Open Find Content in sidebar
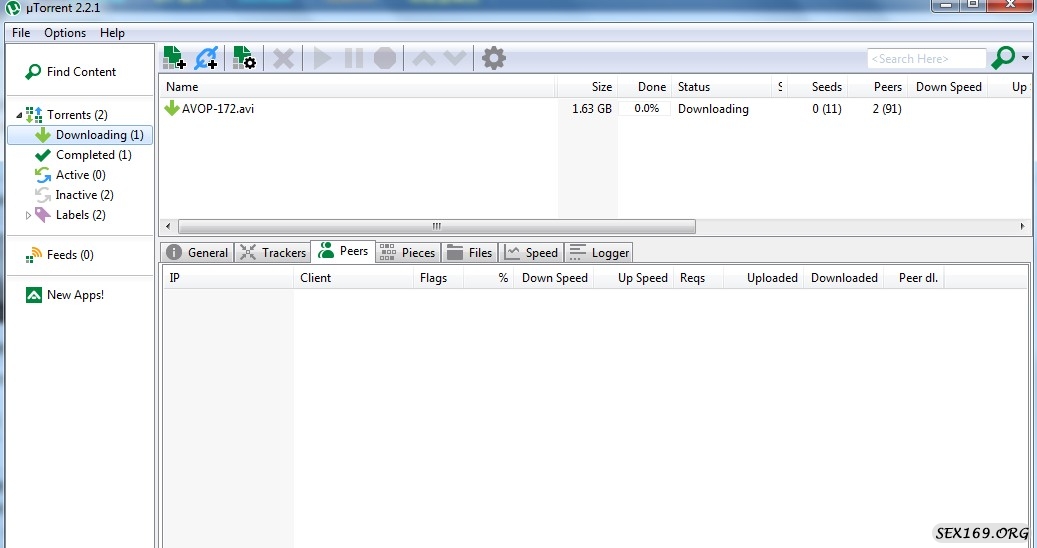The width and height of the screenshot is (1037, 548). [x=80, y=72]
